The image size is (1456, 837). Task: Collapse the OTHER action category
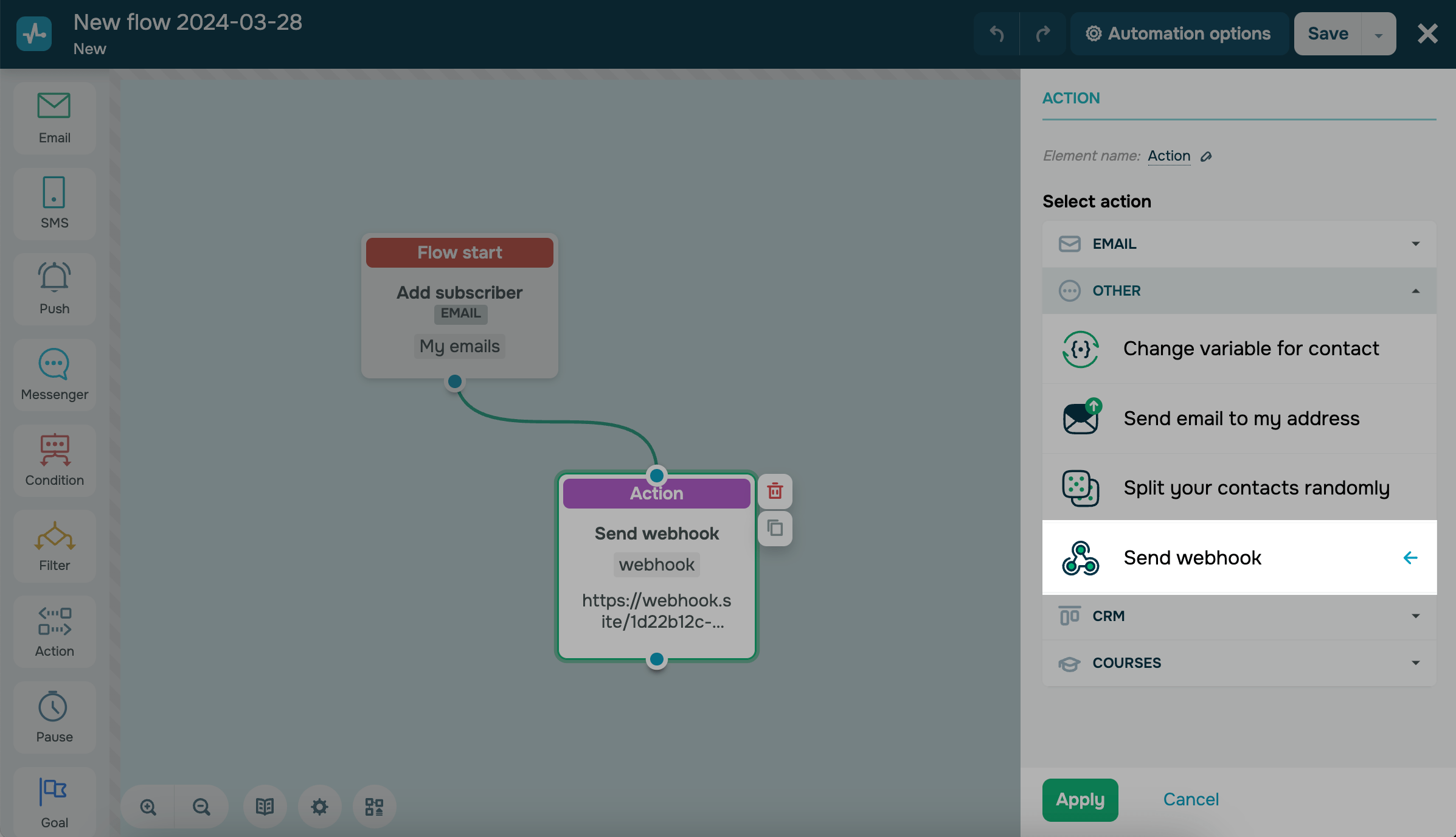click(x=1239, y=291)
